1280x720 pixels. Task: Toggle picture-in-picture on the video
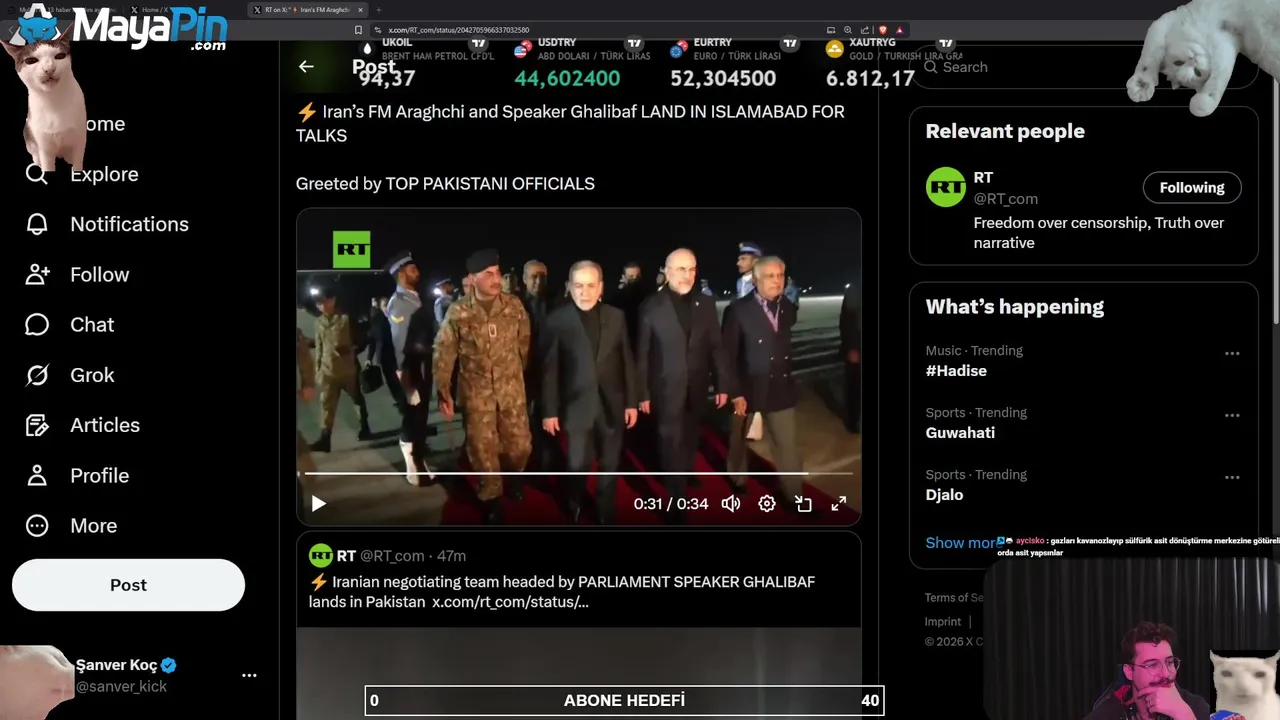[x=803, y=503]
